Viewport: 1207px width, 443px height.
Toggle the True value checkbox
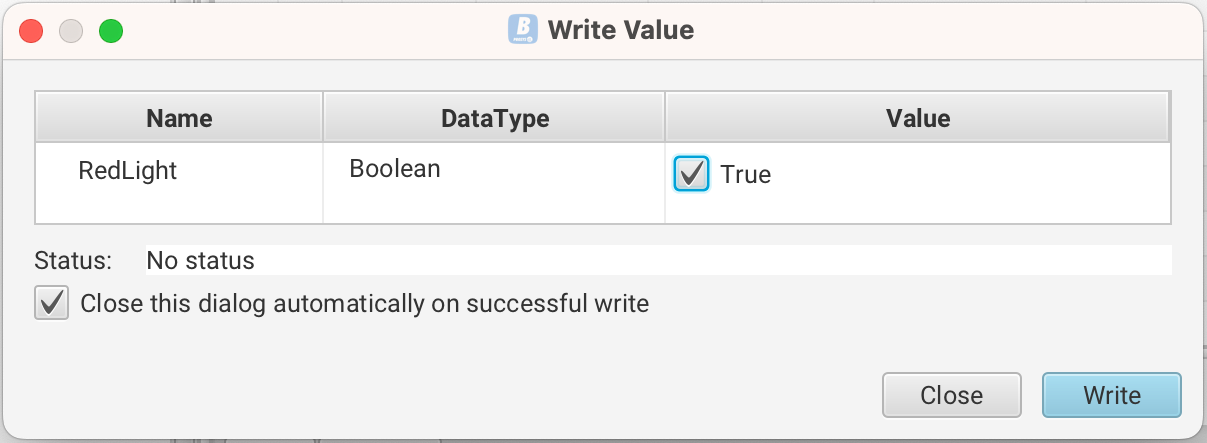[x=692, y=174]
